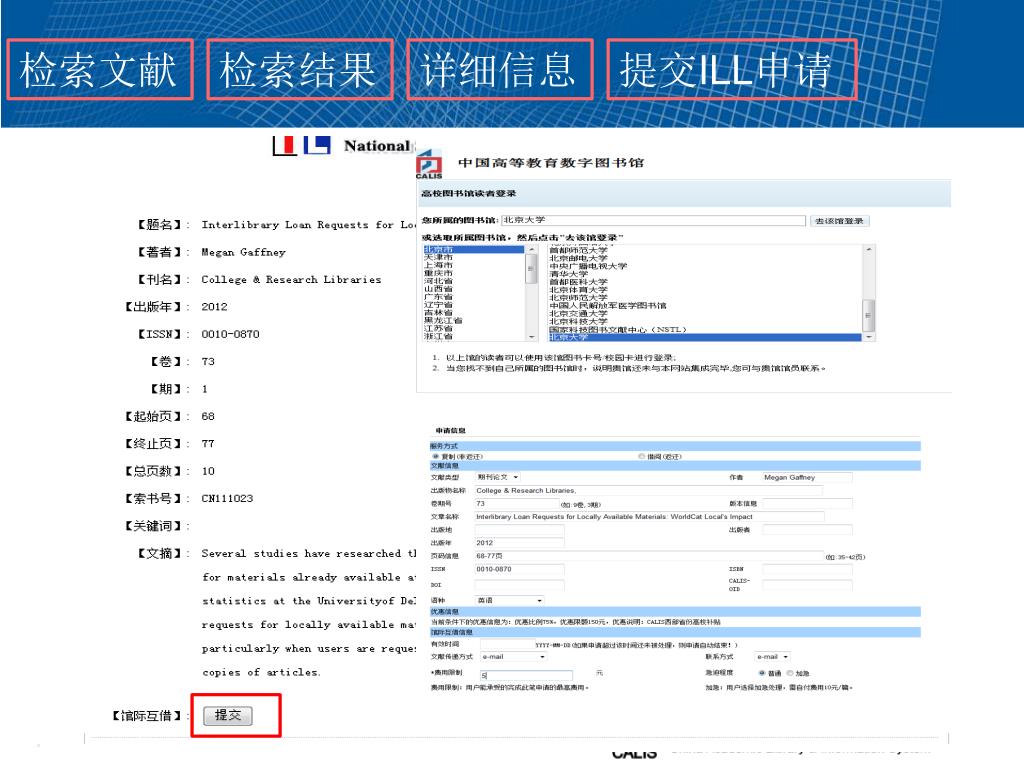Viewport: 1024px width, 768px height.
Task: Click the up arrow of library list scrollbar
Action: tap(869, 249)
